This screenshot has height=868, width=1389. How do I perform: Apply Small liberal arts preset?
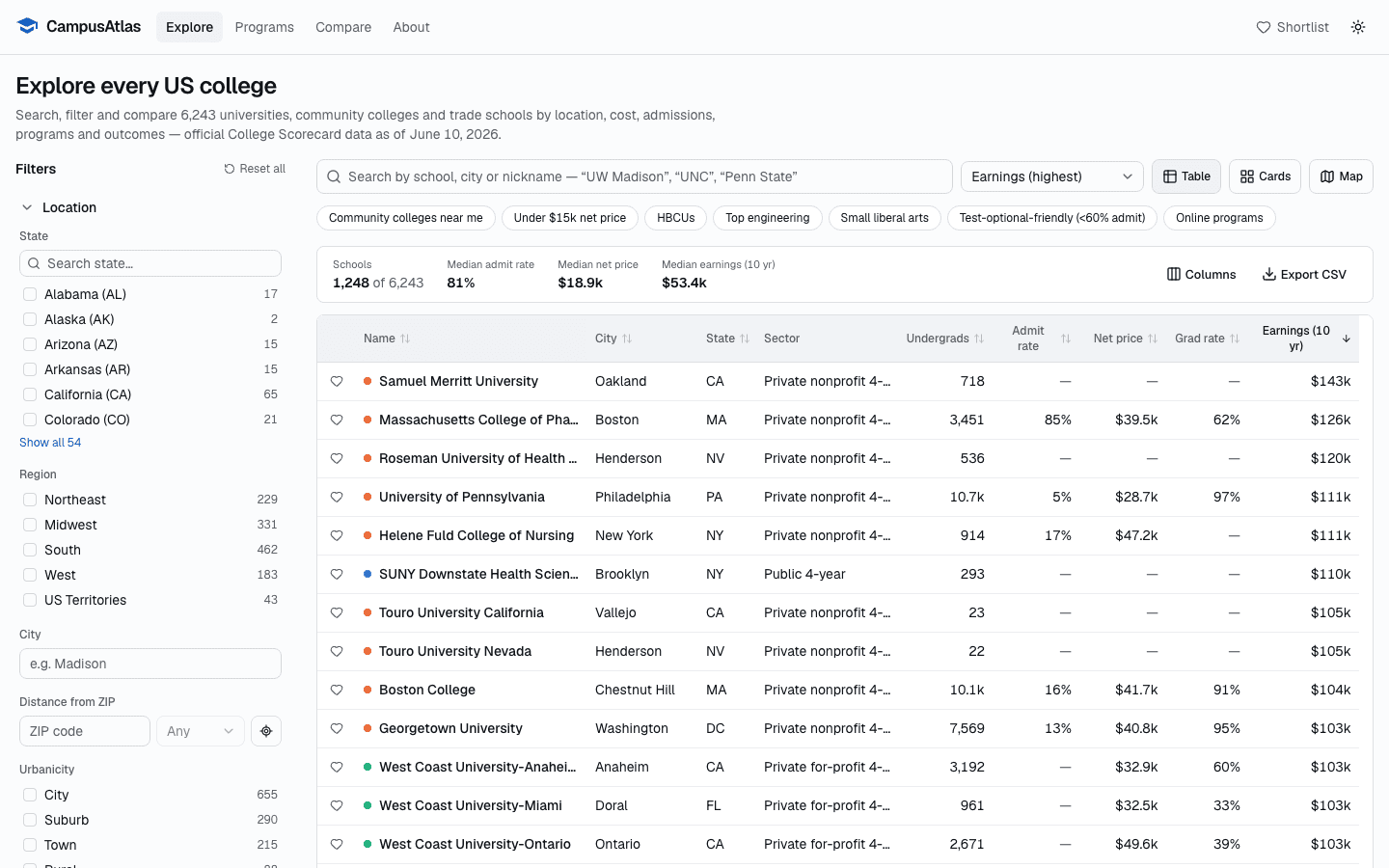[885, 218]
